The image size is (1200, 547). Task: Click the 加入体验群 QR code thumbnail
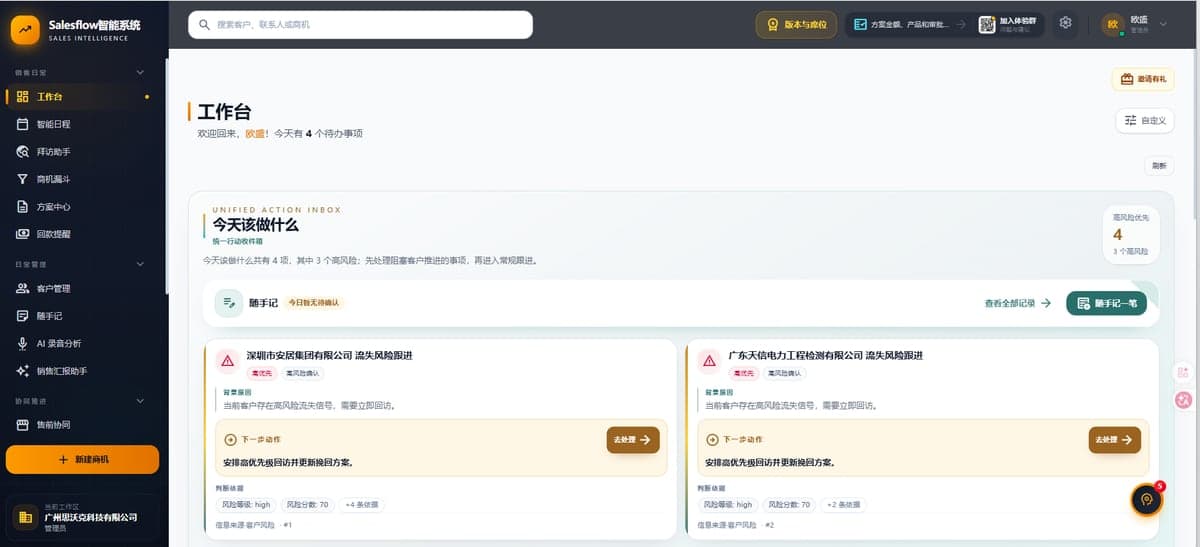pos(986,24)
